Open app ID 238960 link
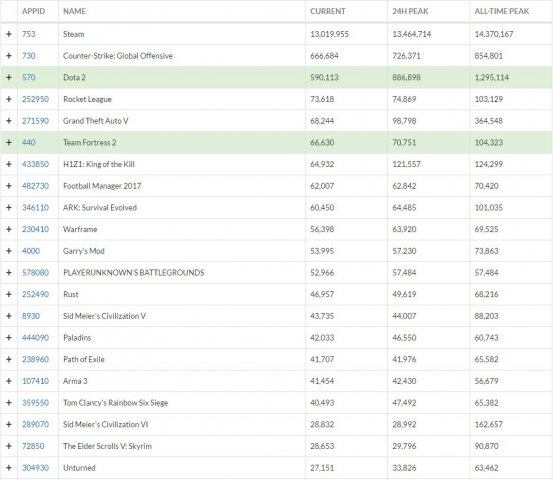Screen dimensions: 553x480 35,359
